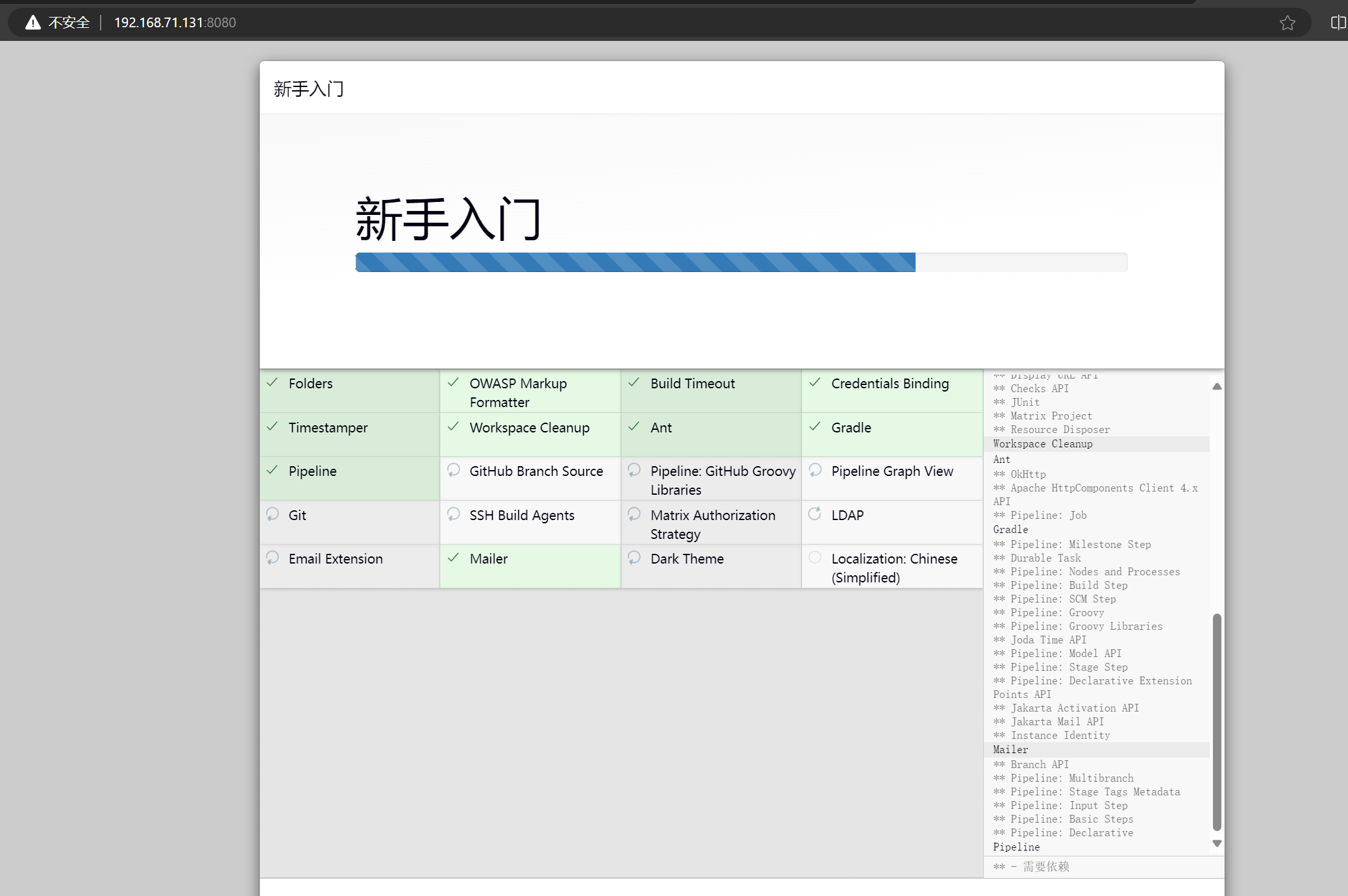The width and height of the screenshot is (1348, 896).
Task: Click the pending spinner icon beside GitHub Branch Source
Action: pos(454,470)
